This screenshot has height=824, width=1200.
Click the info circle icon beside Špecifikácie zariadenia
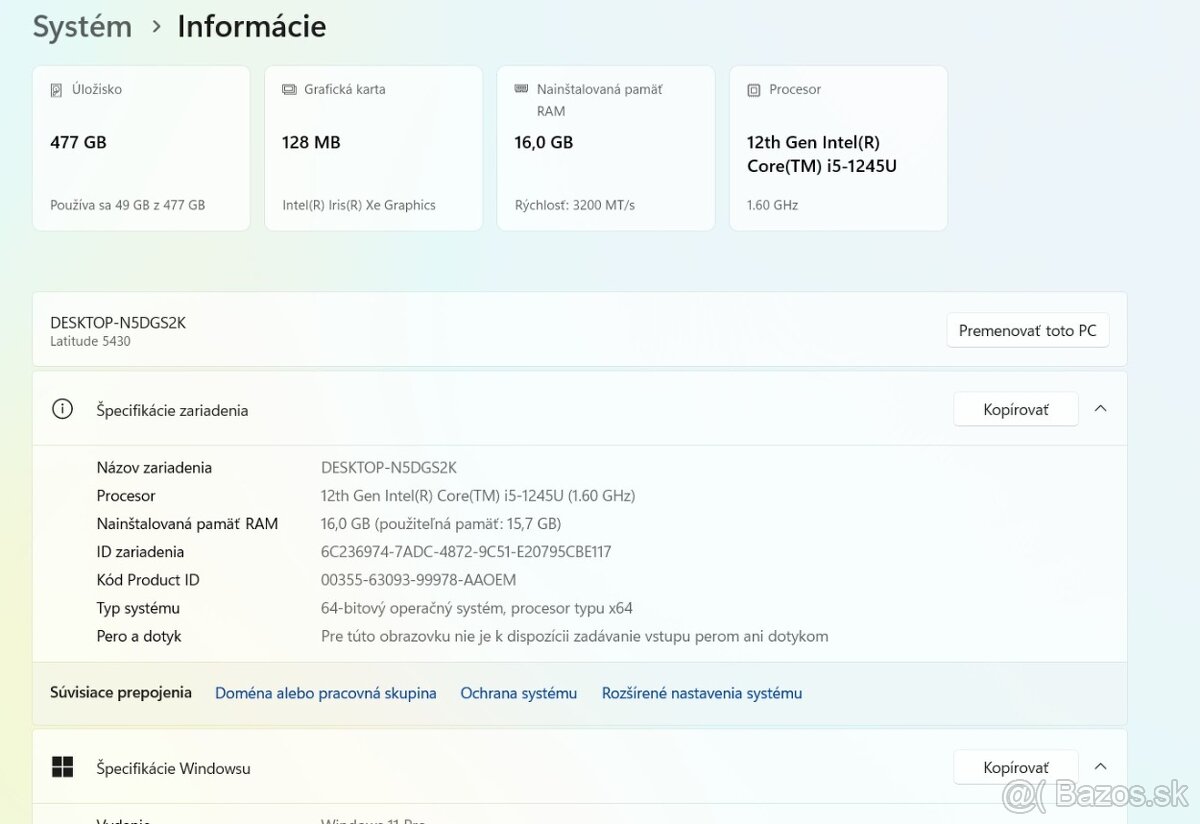tap(62, 409)
